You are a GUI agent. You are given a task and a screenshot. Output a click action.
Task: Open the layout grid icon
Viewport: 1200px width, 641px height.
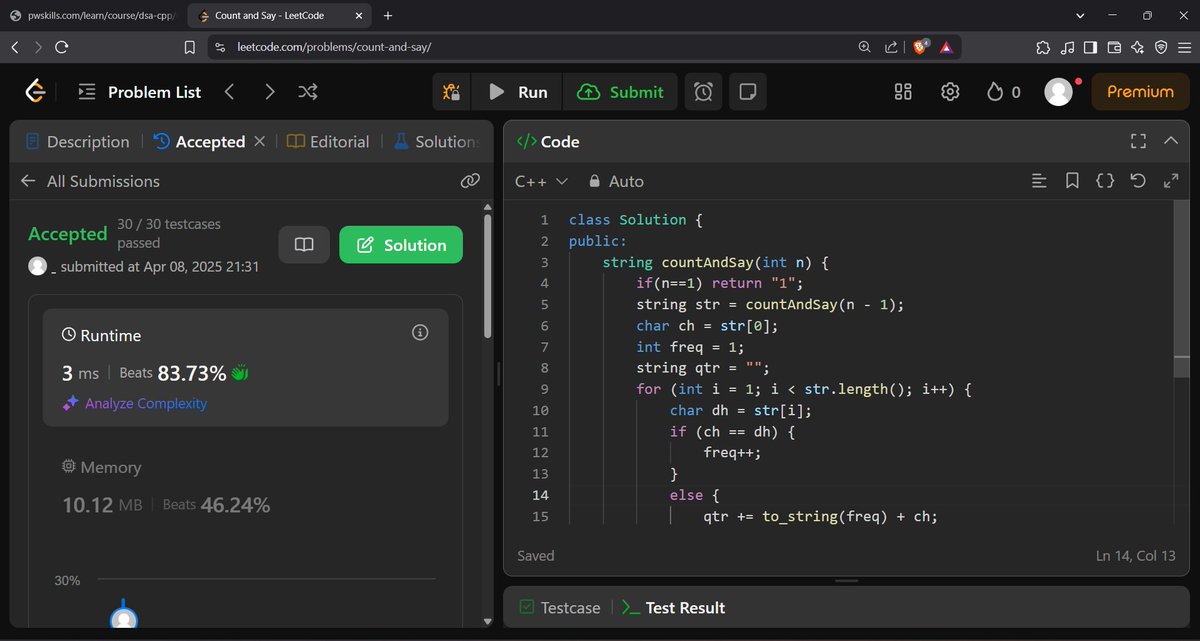903,92
